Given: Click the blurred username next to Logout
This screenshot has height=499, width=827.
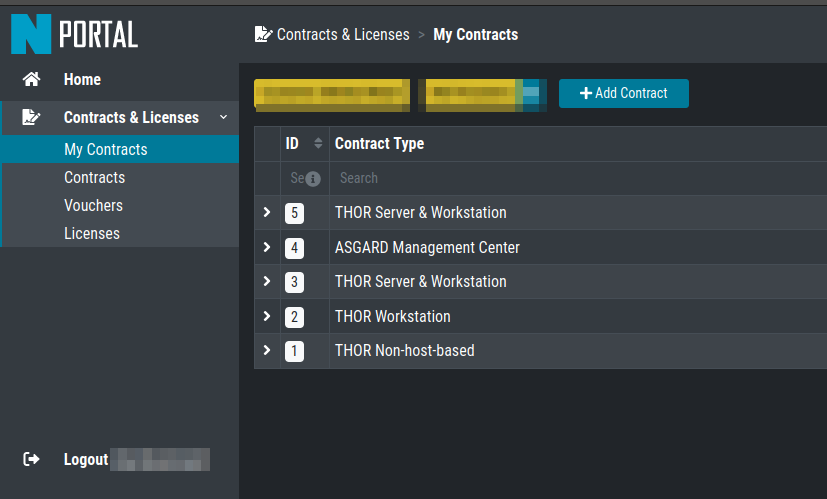Looking at the screenshot, I should click(160, 459).
